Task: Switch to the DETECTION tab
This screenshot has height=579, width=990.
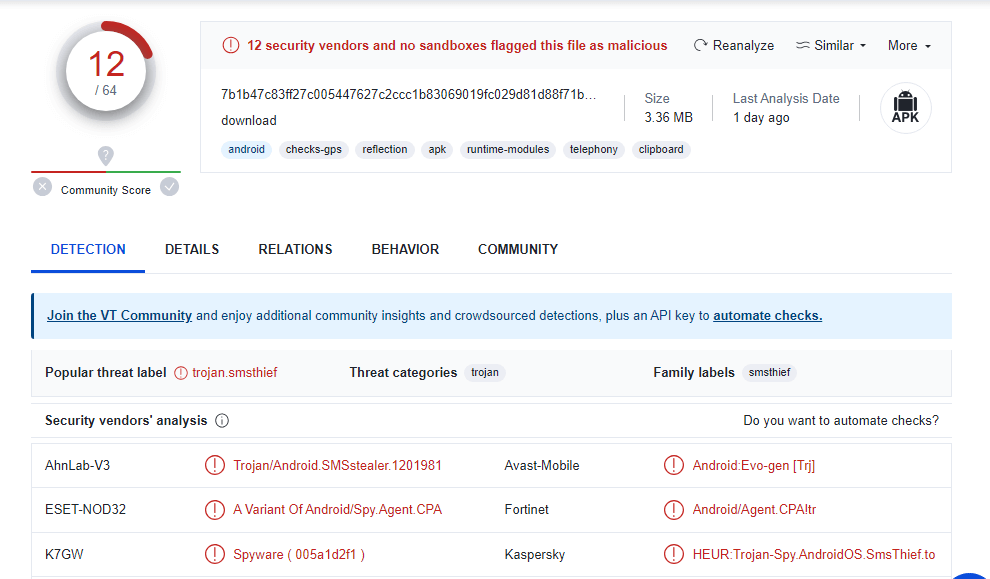Action: click(x=88, y=249)
